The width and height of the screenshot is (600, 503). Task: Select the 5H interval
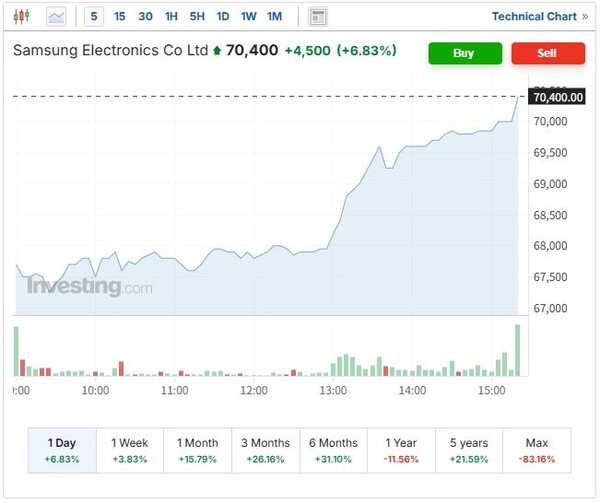(197, 16)
